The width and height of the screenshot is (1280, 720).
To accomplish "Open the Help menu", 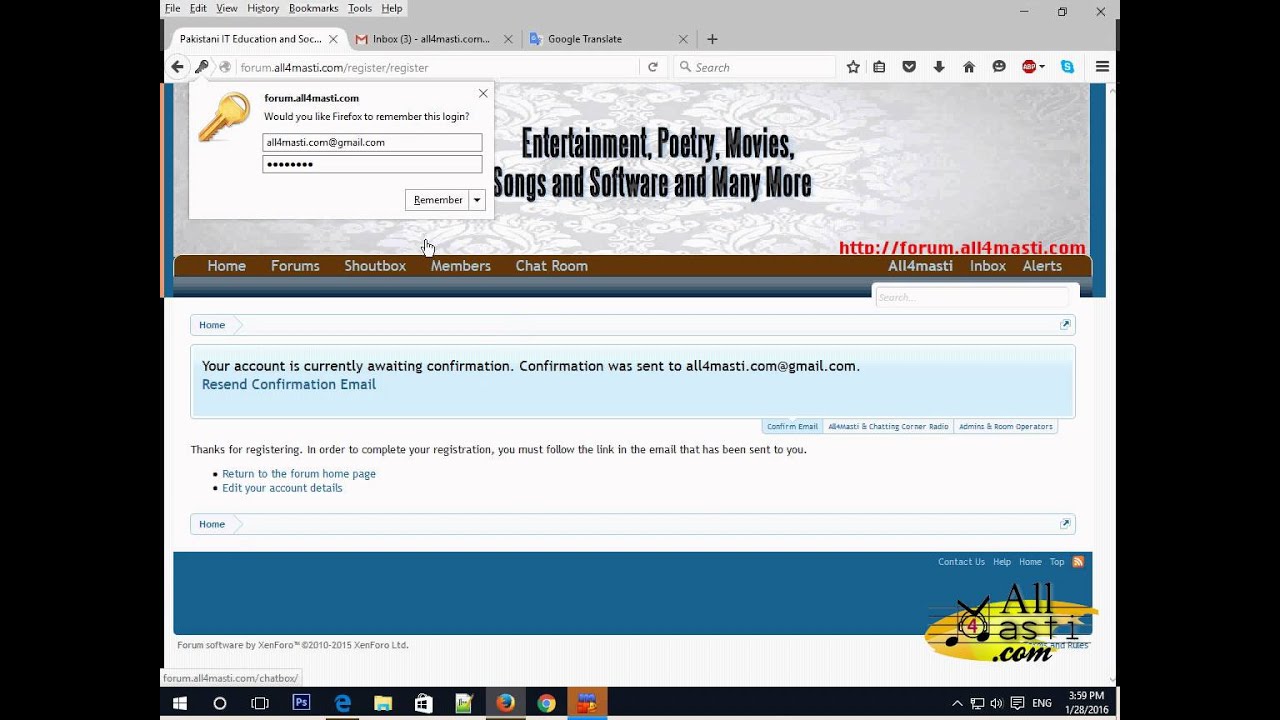I will click(392, 8).
